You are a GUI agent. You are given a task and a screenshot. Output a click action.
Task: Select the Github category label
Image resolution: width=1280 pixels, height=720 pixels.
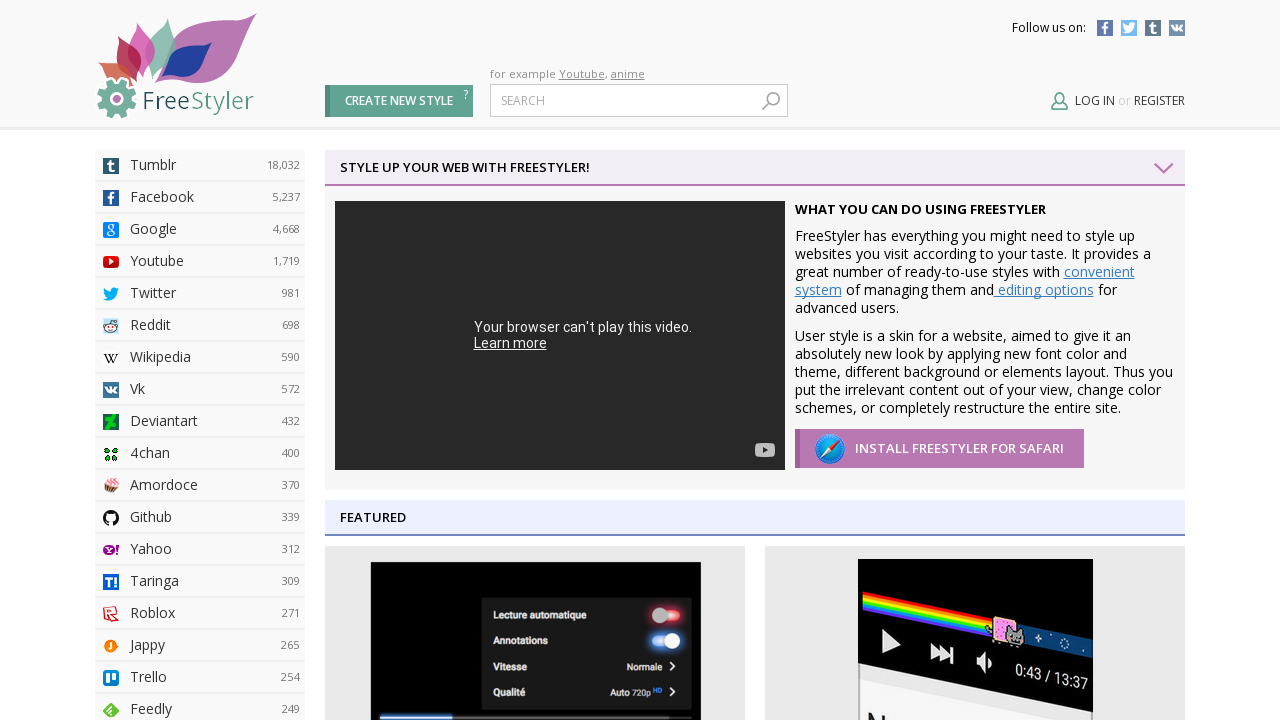pos(151,517)
